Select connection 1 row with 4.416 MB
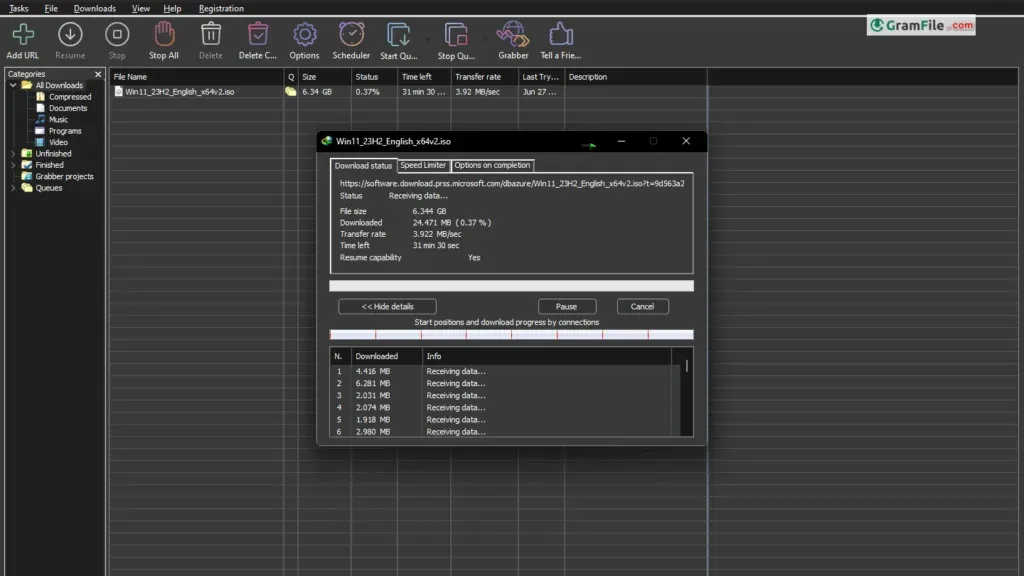1024x576 pixels. coord(501,372)
